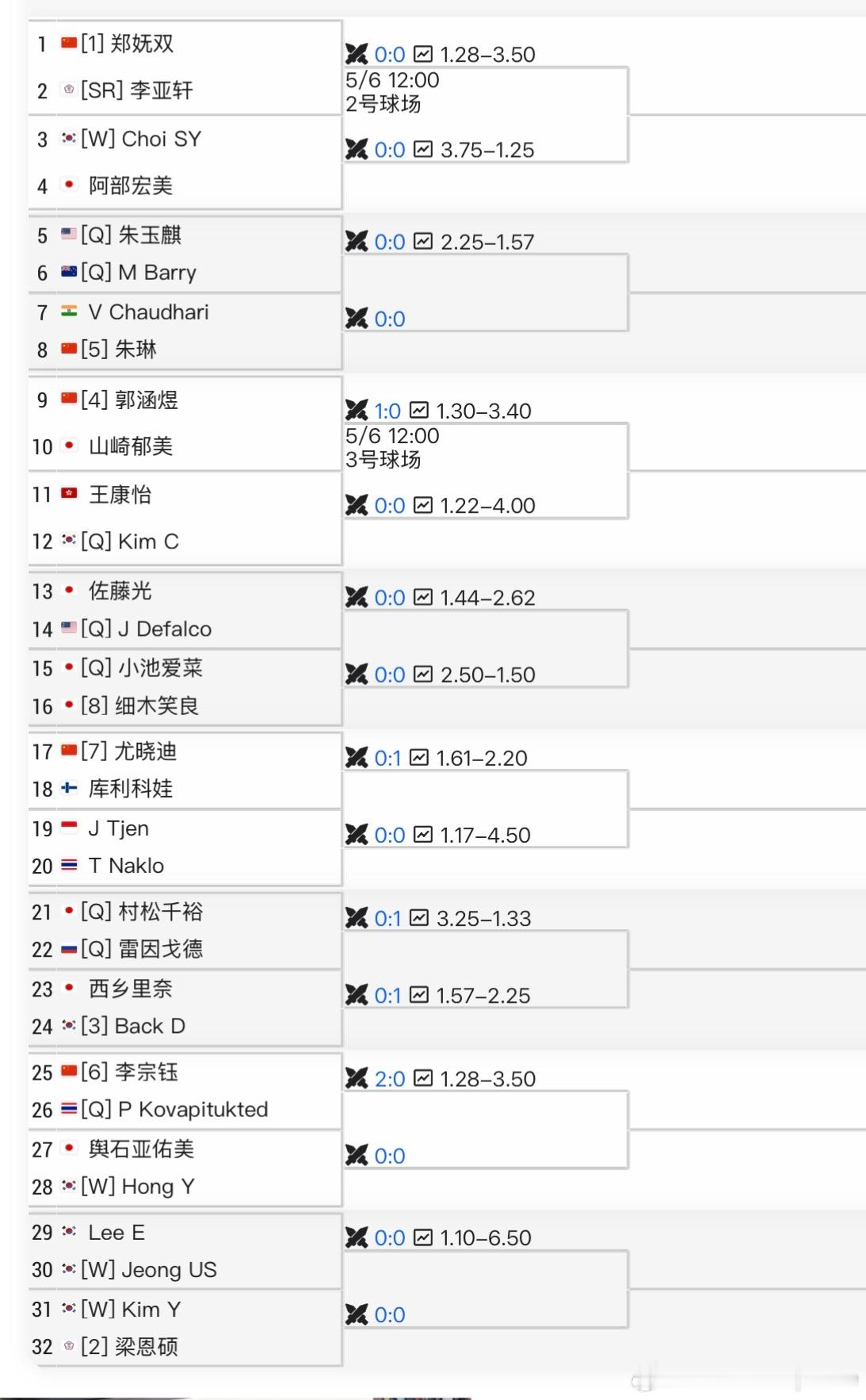
Task: Open the 0:1 score for 尤晓迪 match
Action: pos(387,758)
